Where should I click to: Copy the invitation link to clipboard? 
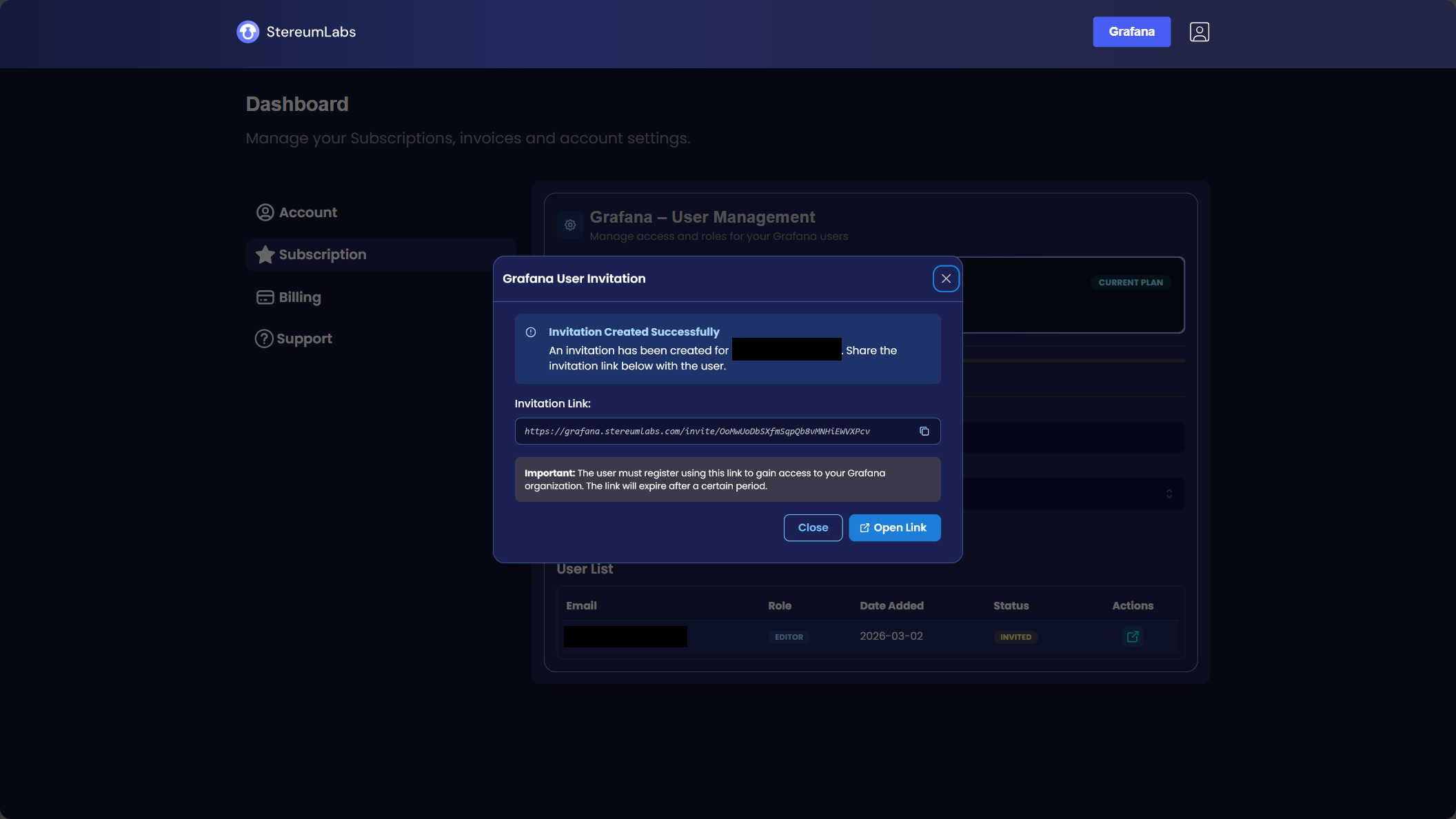coord(924,432)
